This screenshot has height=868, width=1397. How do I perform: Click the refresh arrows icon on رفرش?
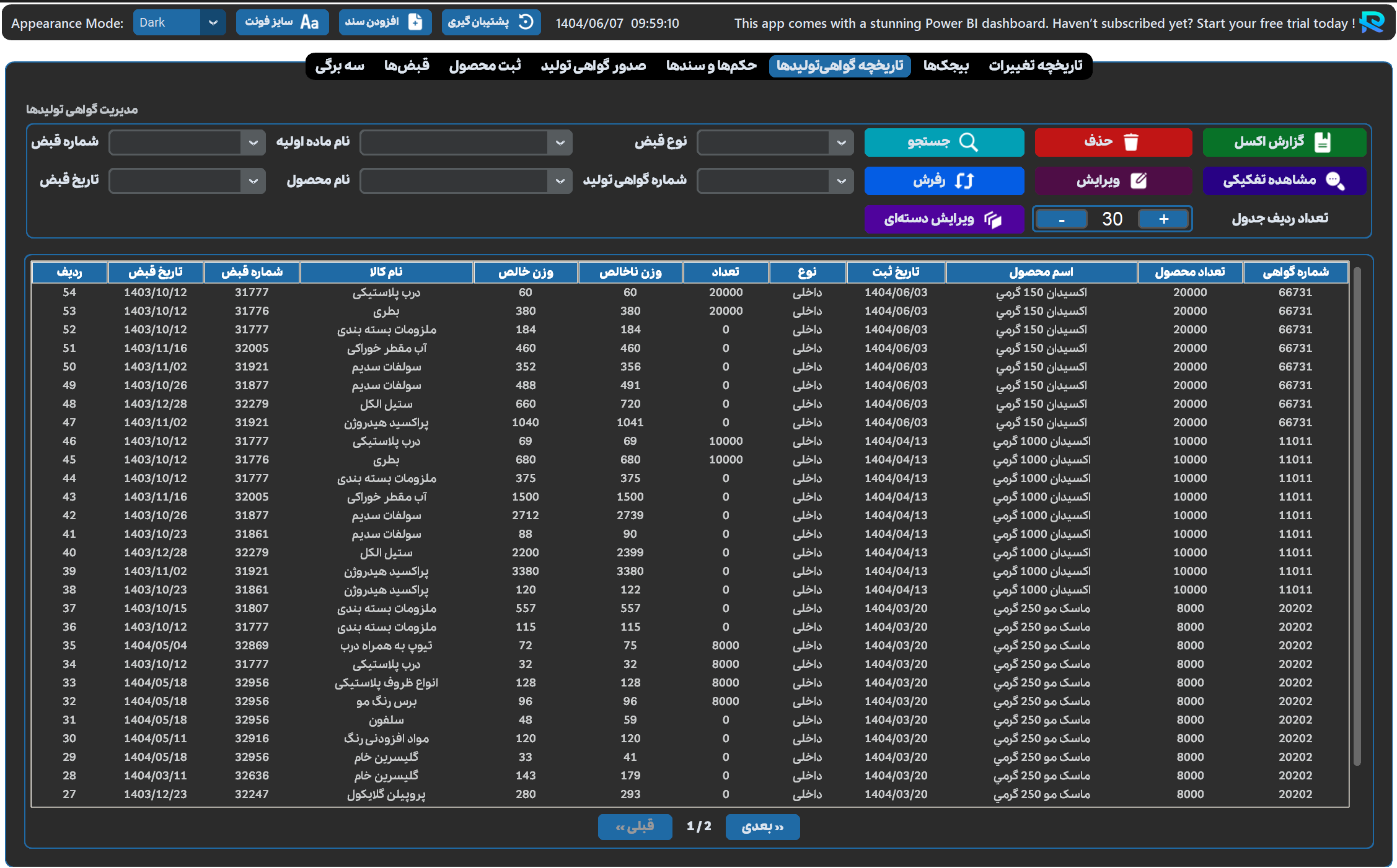point(964,181)
